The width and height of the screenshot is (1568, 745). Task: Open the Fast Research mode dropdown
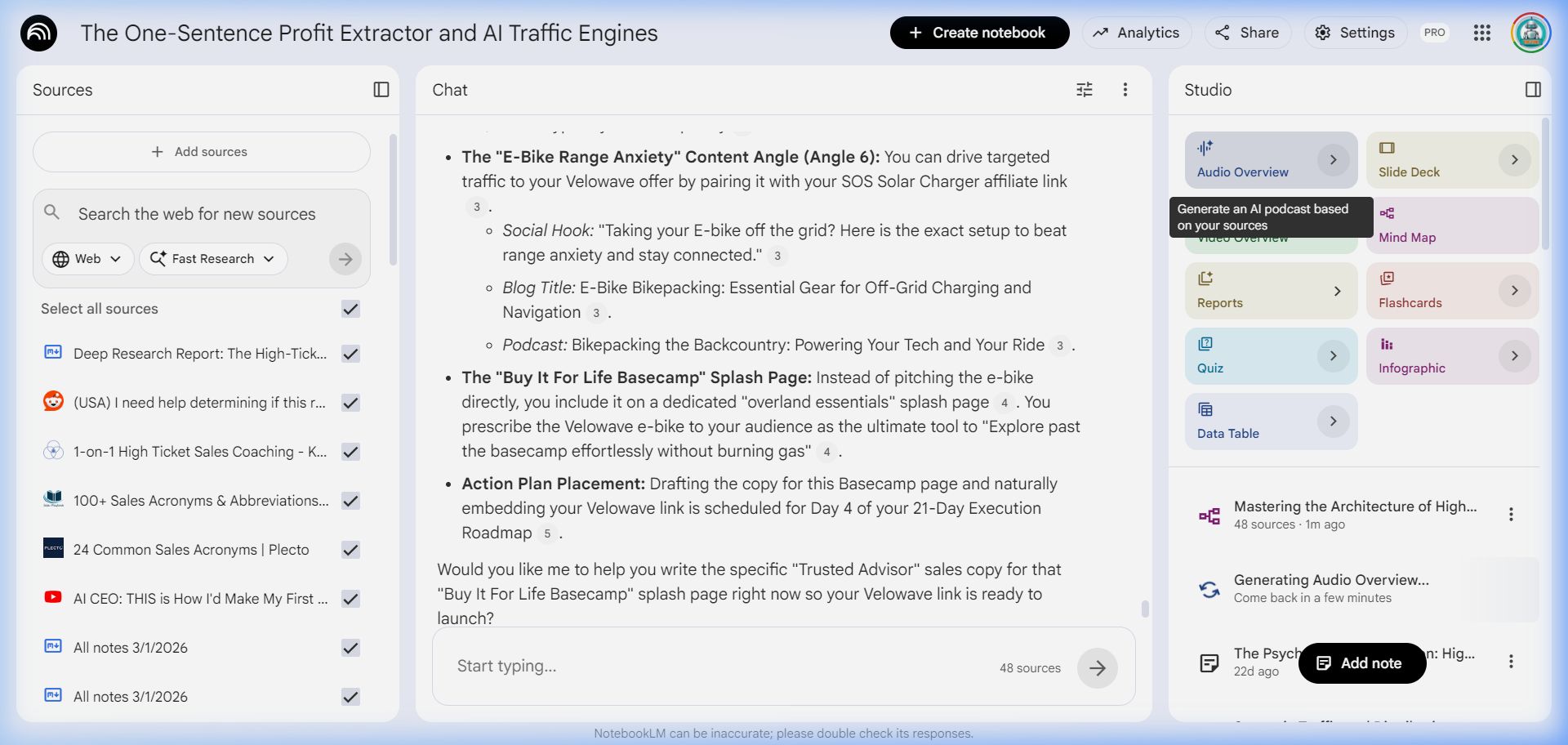tap(213, 259)
